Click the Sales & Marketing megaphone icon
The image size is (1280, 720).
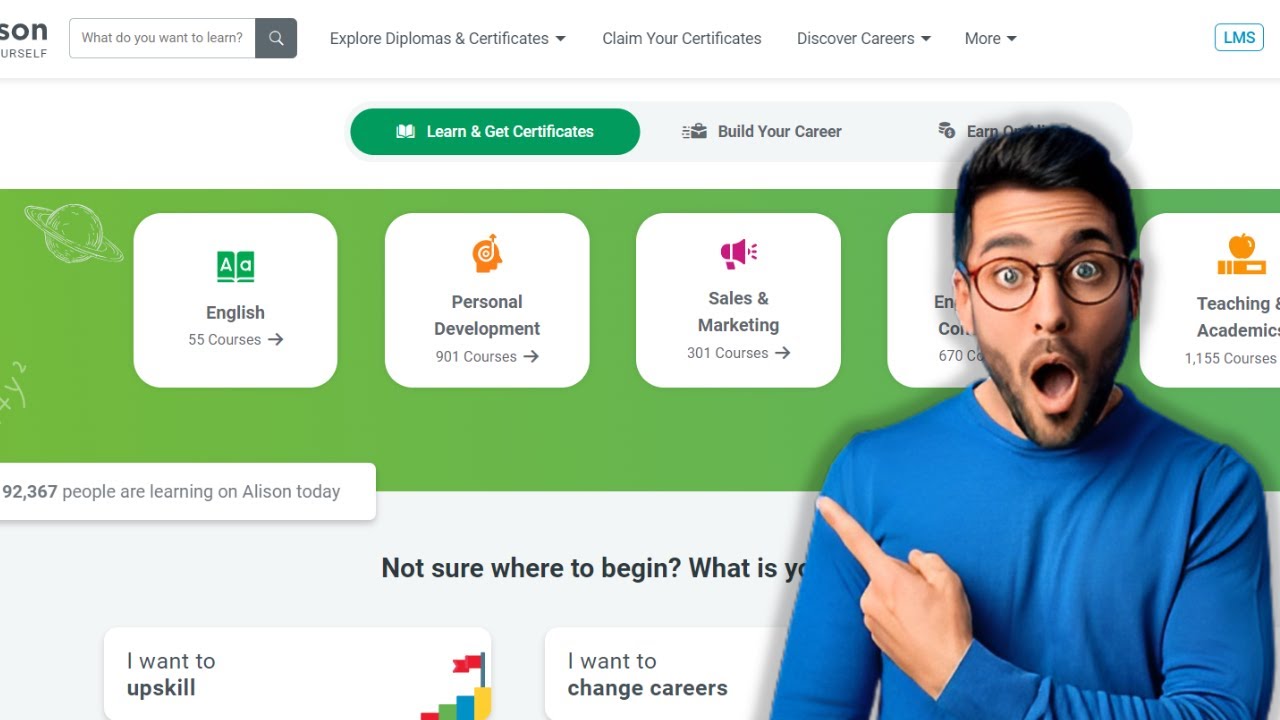click(739, 253)
